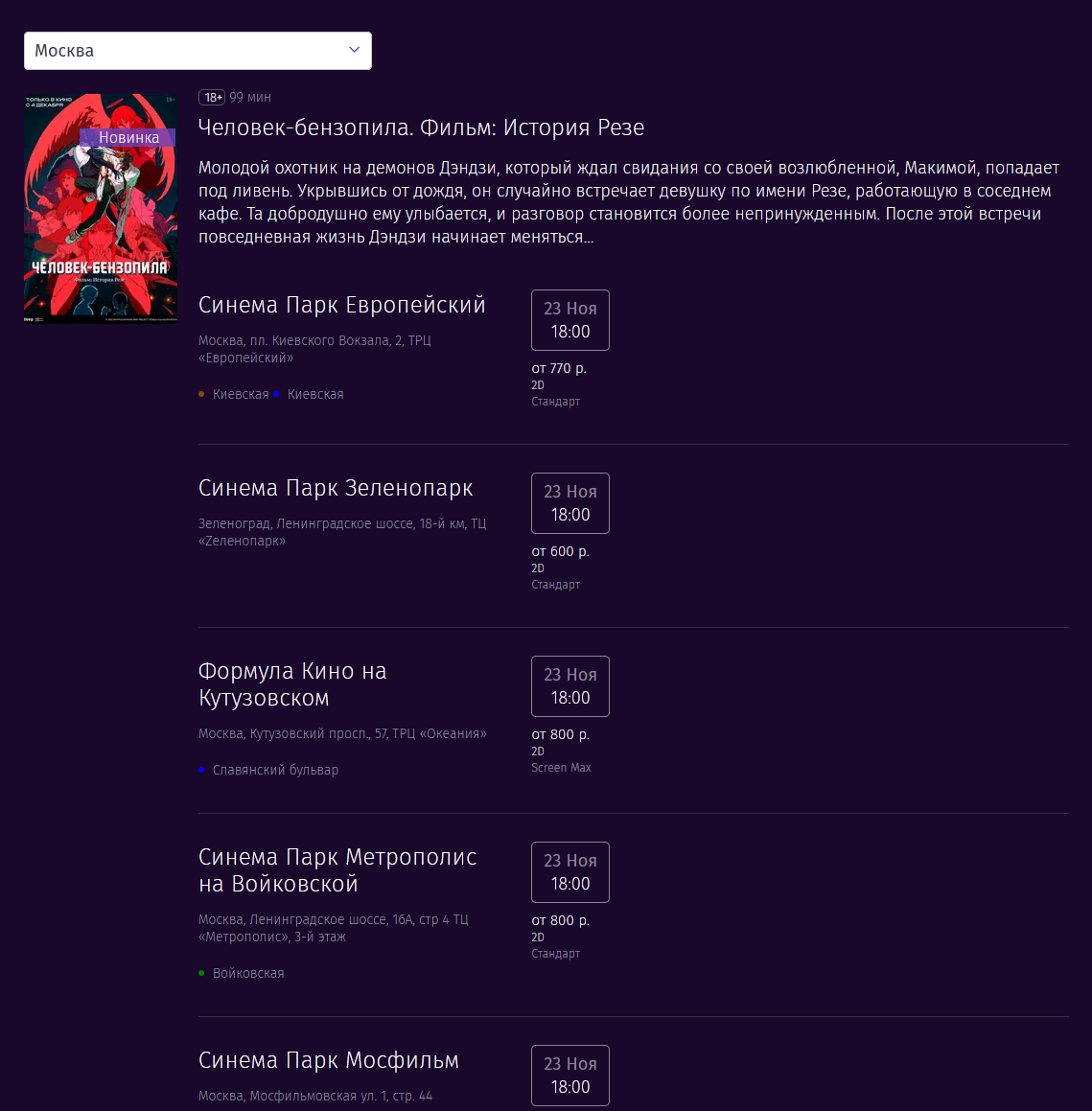
Task: Open Синема Парк Метрополис на Войковской page
Action: point(337,870)
